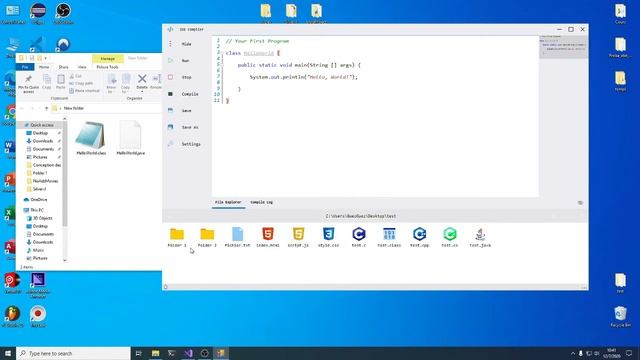The height and width of the screenshot is (360, 640).
Task: Select Music in the navigation pane
Action: 36,250
